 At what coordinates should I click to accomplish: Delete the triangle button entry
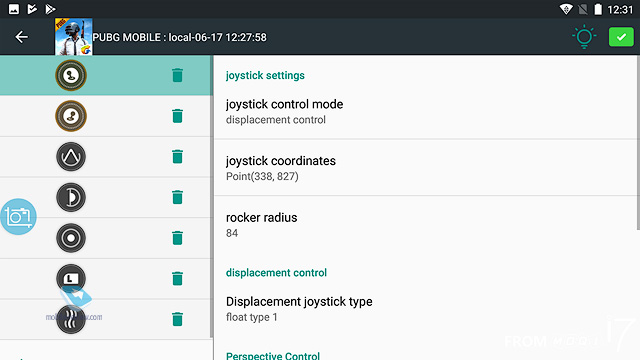[177, 157]
